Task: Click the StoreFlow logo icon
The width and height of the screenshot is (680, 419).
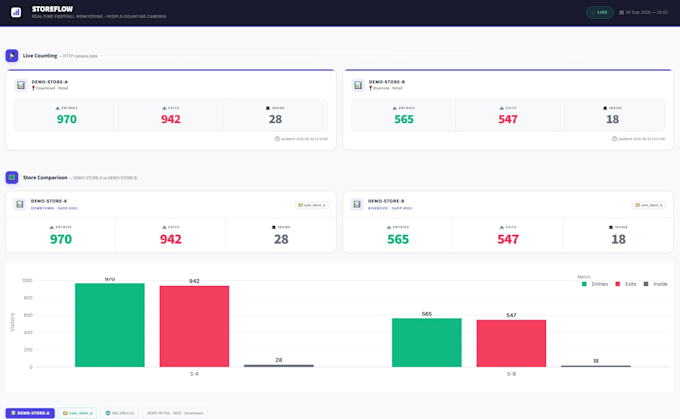Action: click(x=16, y=12)
